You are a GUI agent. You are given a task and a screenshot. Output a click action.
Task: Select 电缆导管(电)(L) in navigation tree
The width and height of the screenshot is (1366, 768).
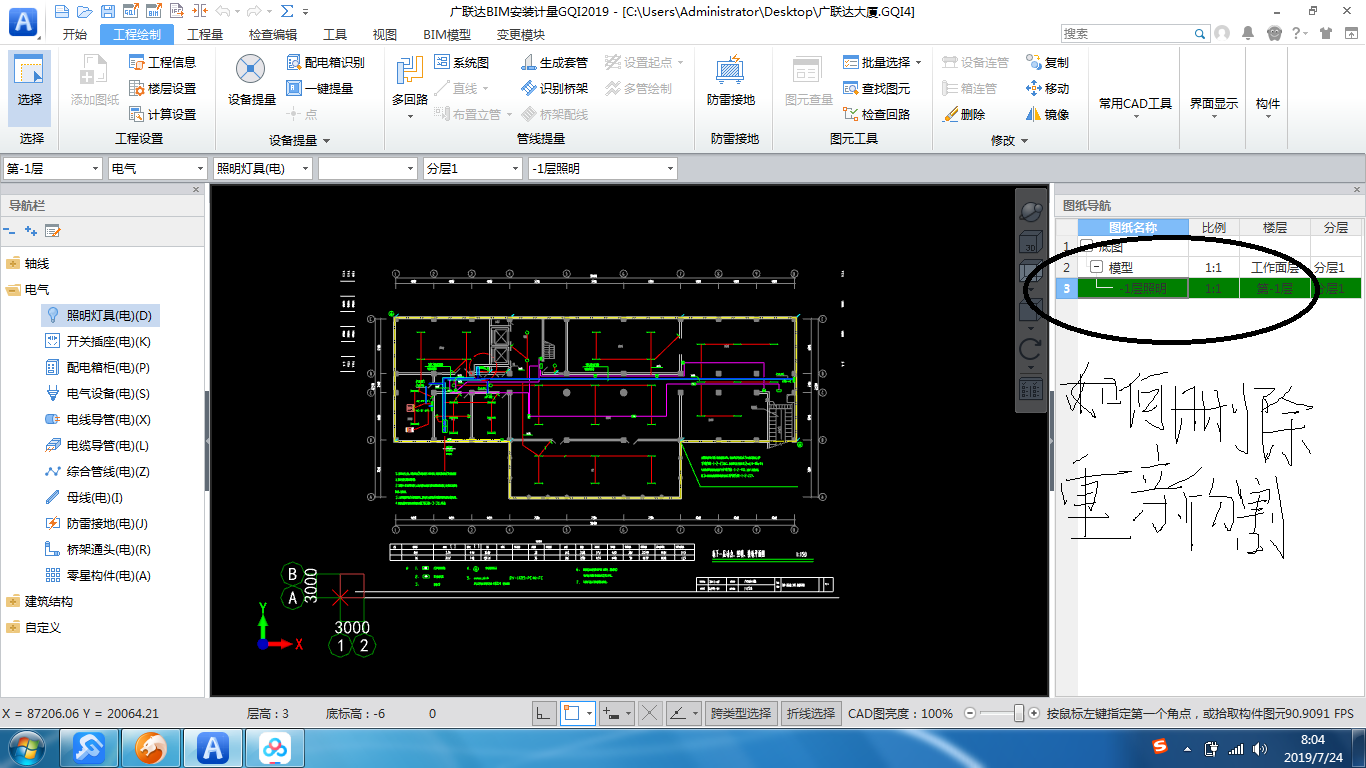[108, 445]
